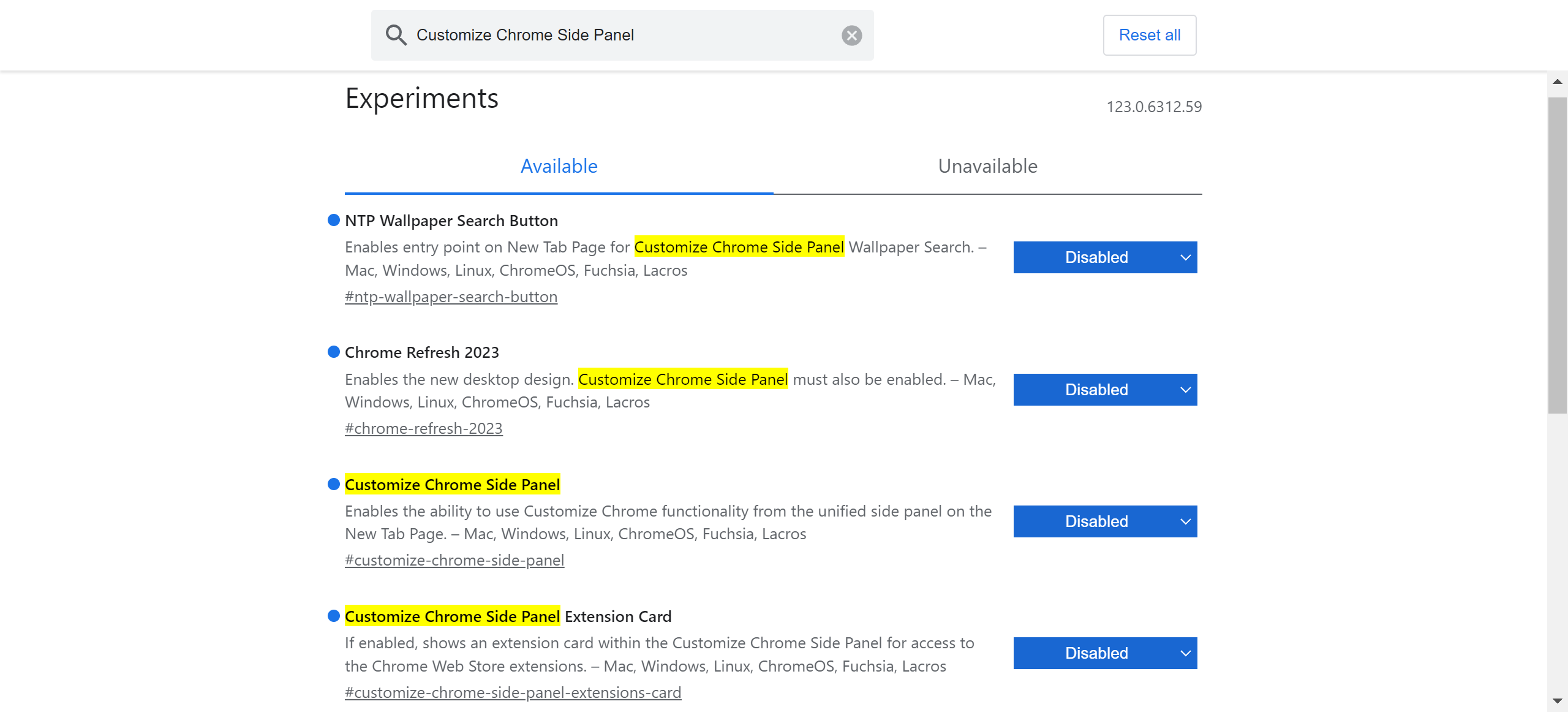This screenshot has width=1568, height=712.
Task: Click blue dot beside Extension Card experiment
Action: pos(334,616)
